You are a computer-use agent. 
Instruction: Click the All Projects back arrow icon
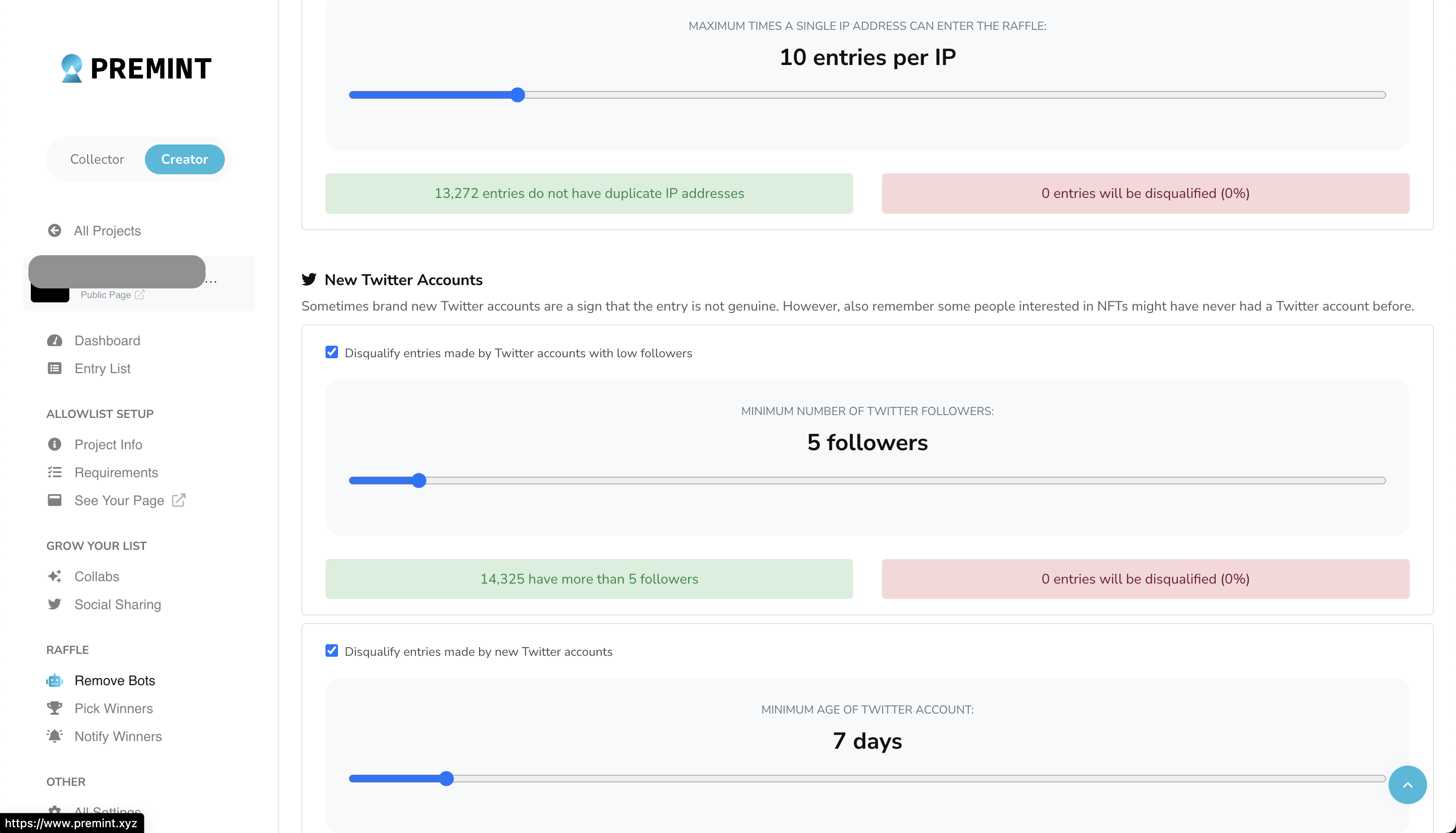tap(54, 231)
